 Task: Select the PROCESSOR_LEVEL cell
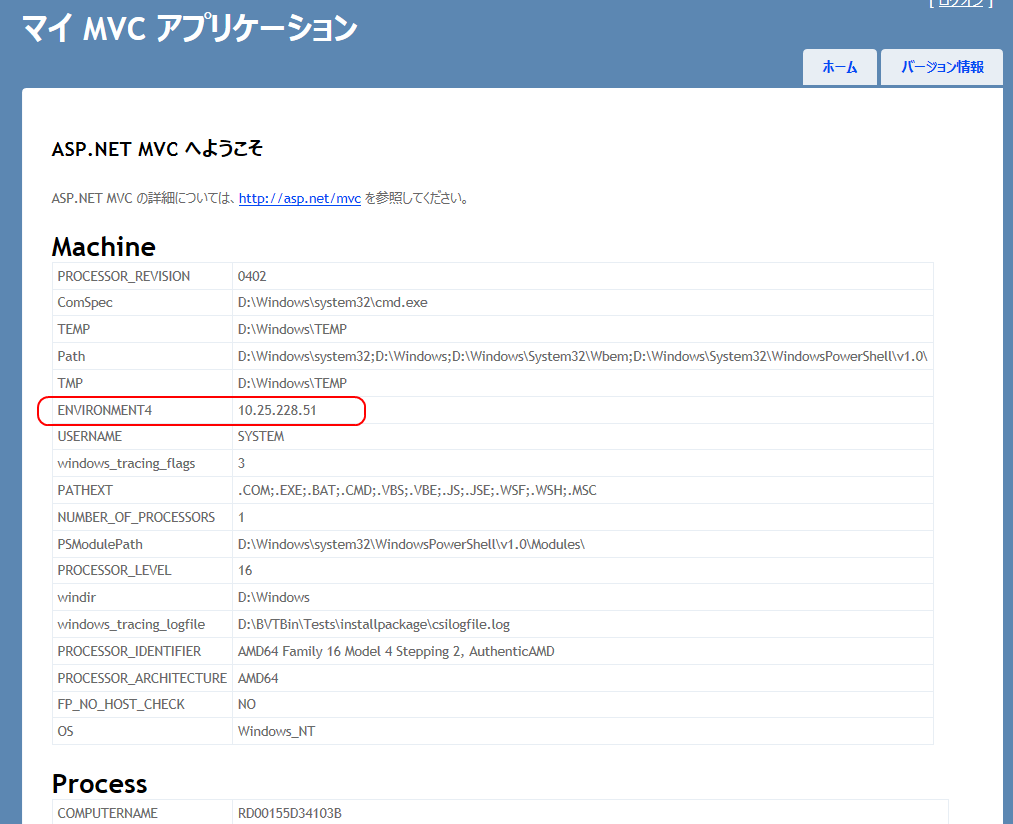(x=142, y=571)
